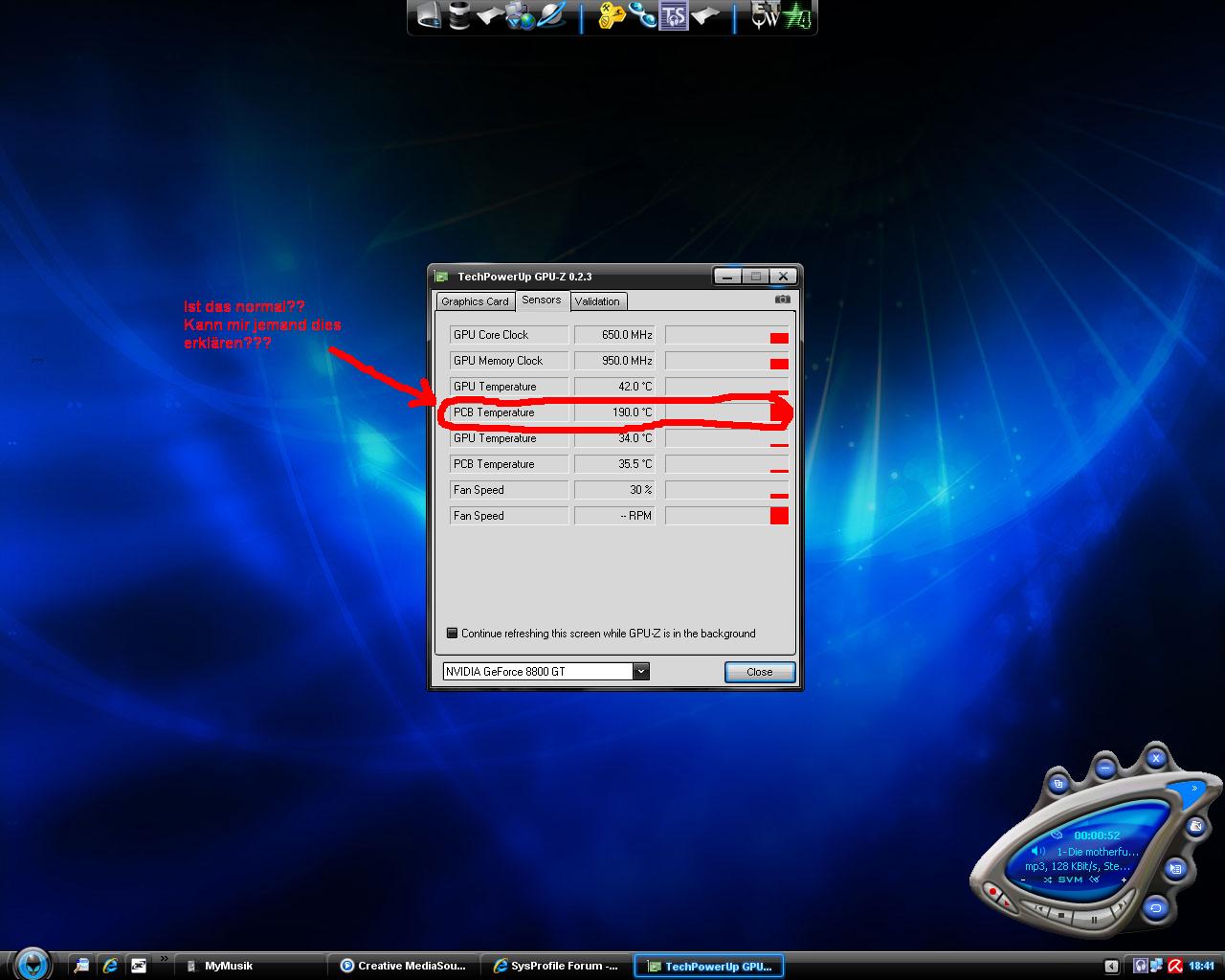Click the GPU Core Clock sensor graph
Screen dimensions: 1225x980
[727, 335]
